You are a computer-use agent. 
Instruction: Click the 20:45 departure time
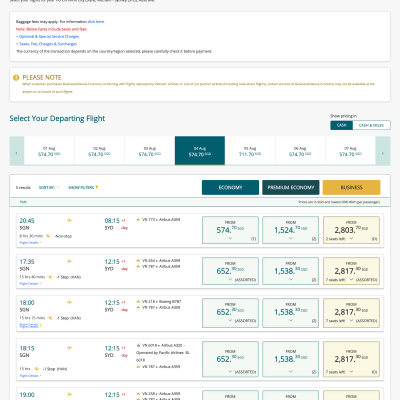click(27, 221)
